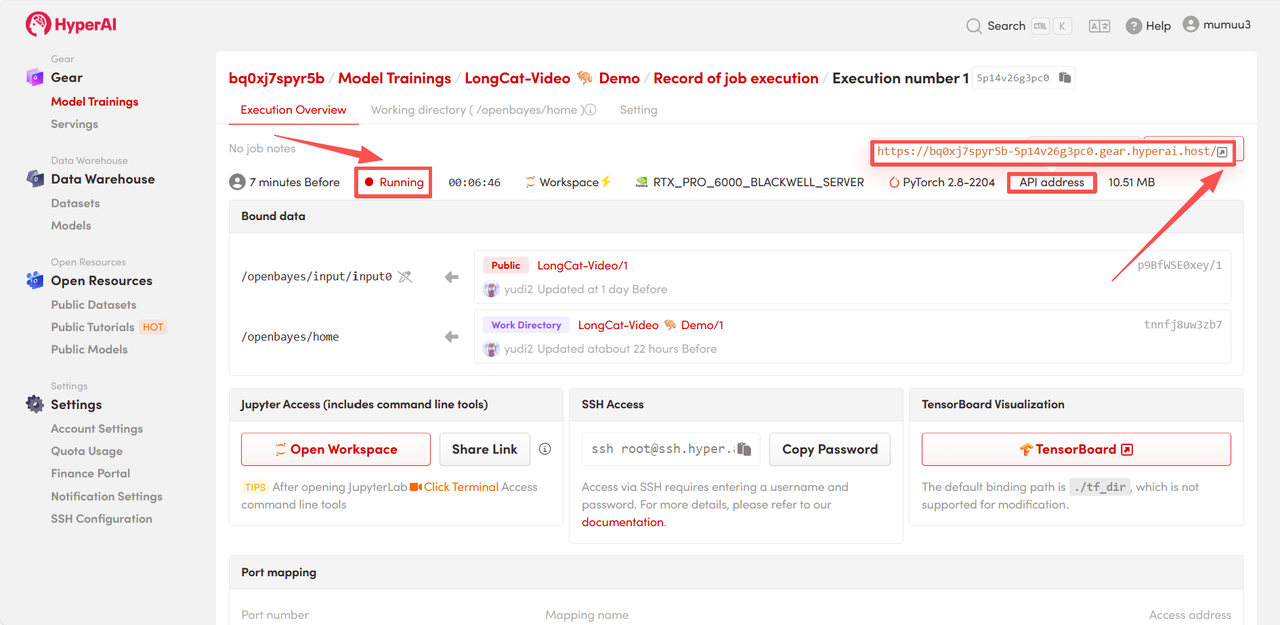Click the 00:06:46 elapsed time
The height and width of the screenshot is (625, 1280).
474,183
